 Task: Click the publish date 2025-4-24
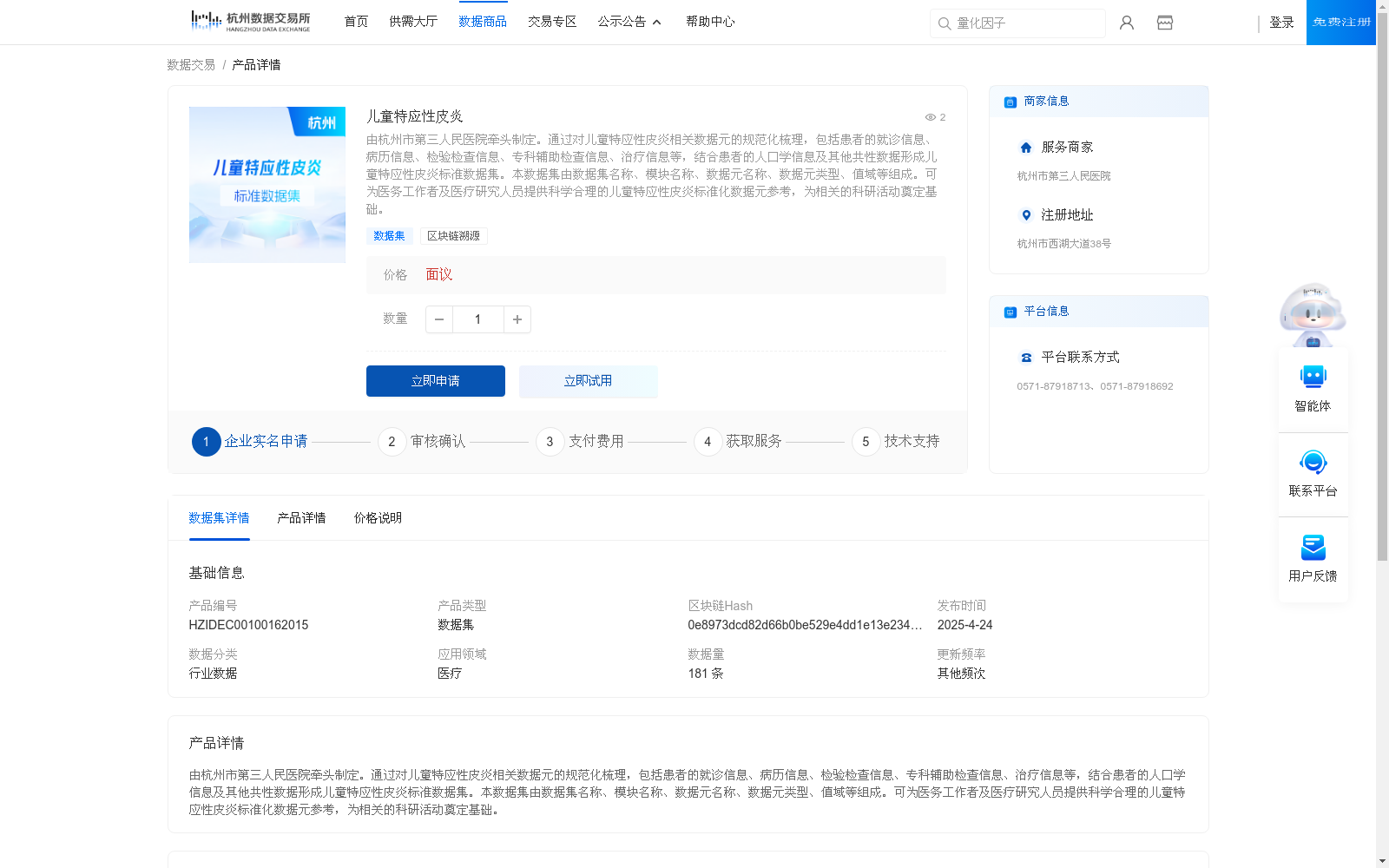tap(964, 625)
